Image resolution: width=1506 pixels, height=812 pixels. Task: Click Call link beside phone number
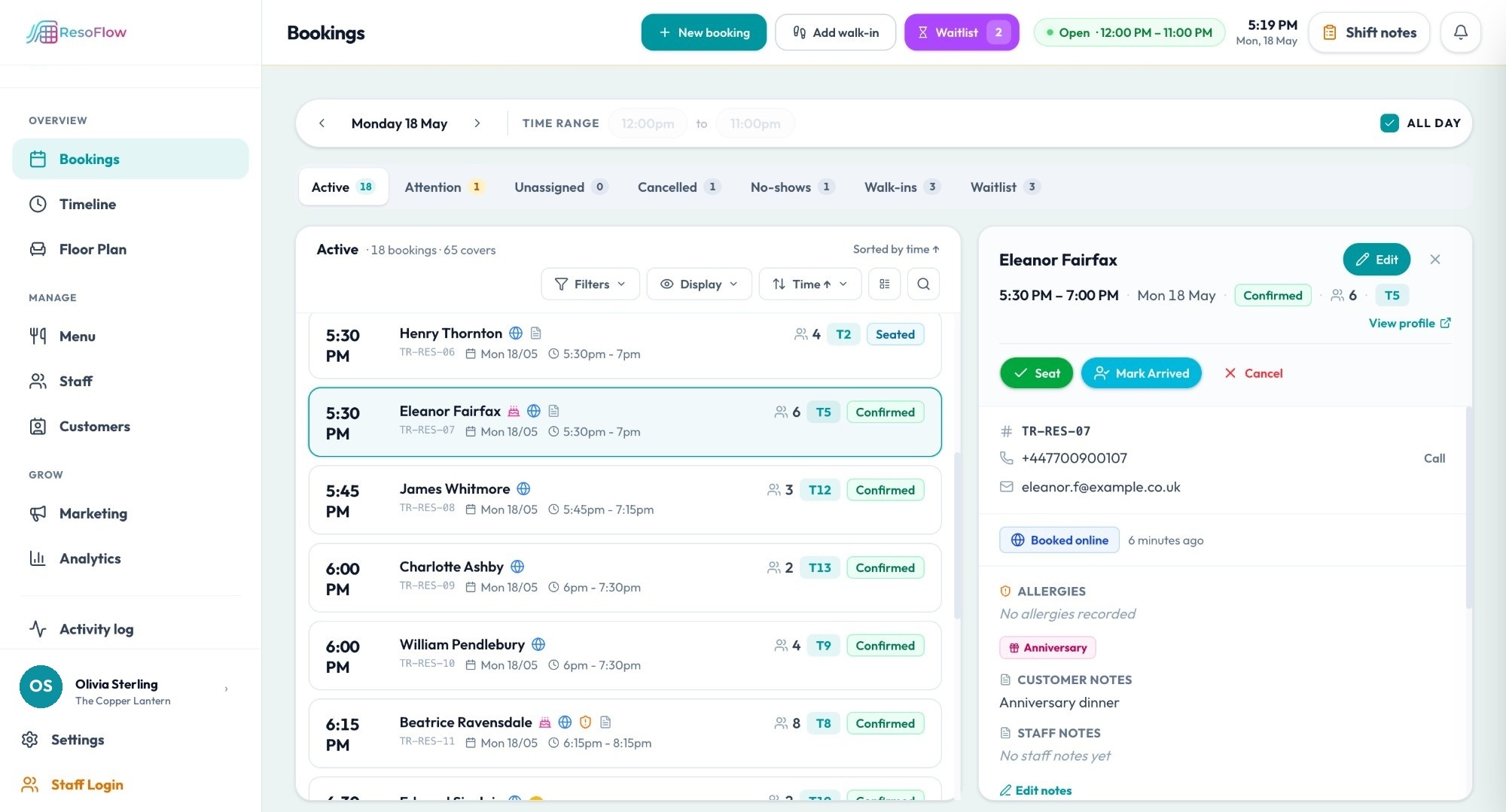click(1434, 458)
